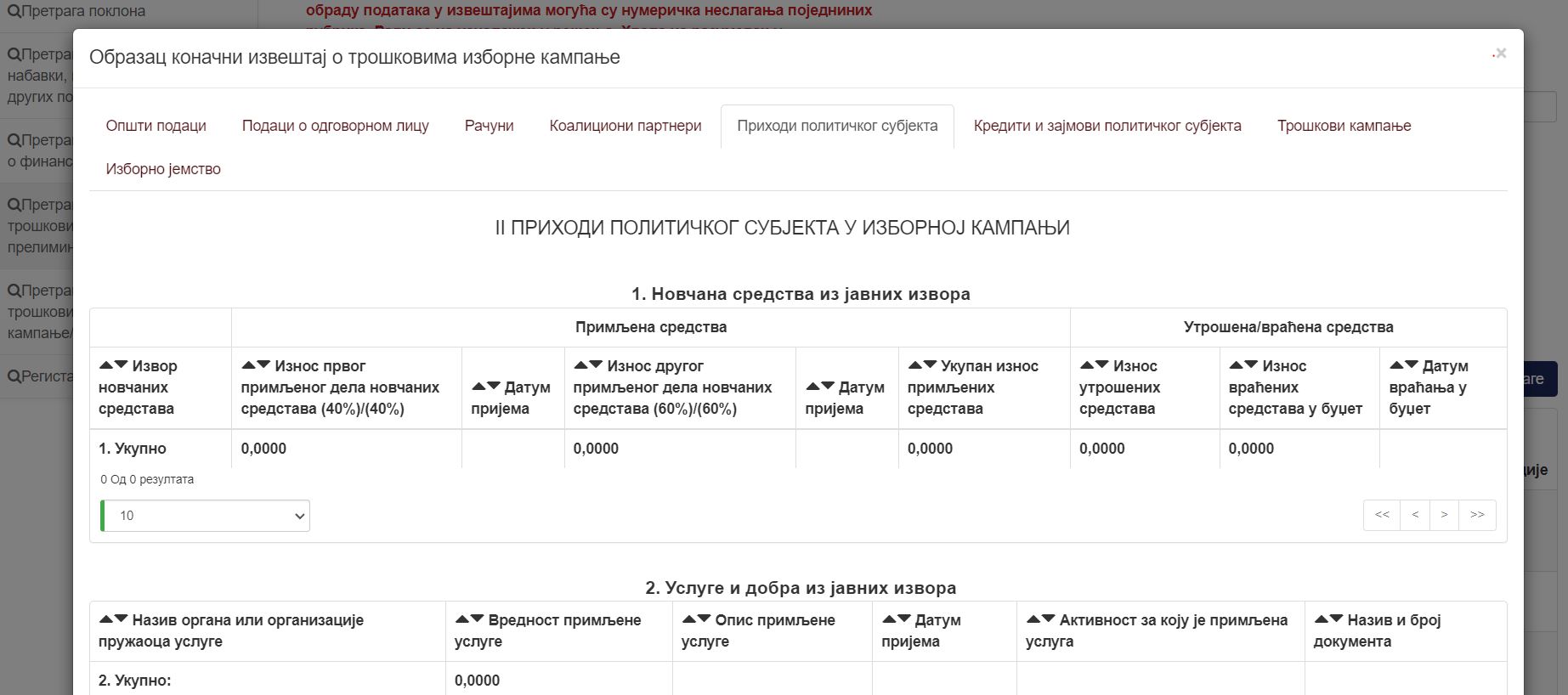Screen dimensions: 1568x695
Task: Click the 2. Укупно: row label
Action: click(x=135, y=681)
